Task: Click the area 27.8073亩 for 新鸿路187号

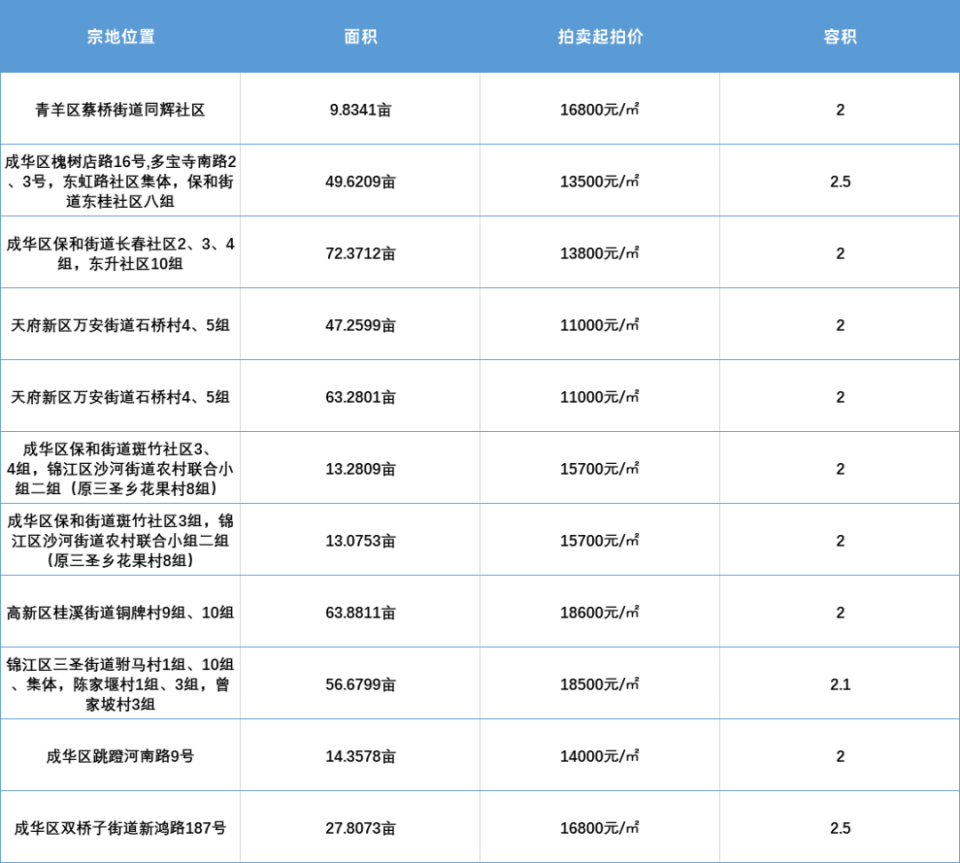Action: coord(360,826)
